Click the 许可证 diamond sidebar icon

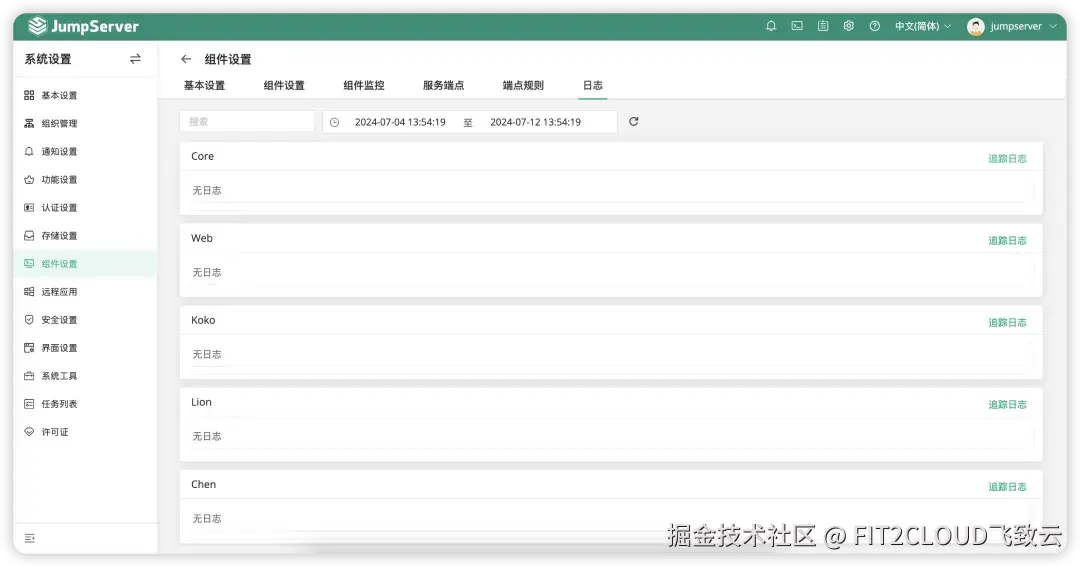click(x=29, y=432)
